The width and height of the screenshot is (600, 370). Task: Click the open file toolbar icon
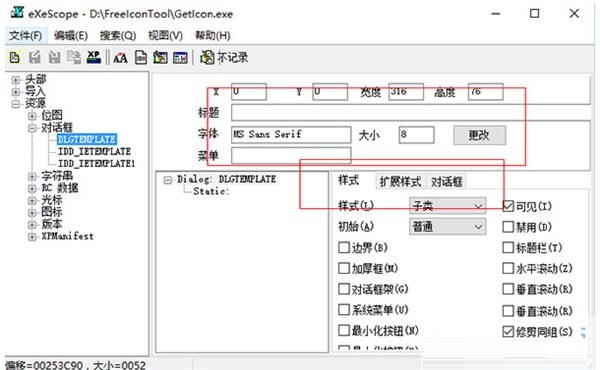[15, 58]
